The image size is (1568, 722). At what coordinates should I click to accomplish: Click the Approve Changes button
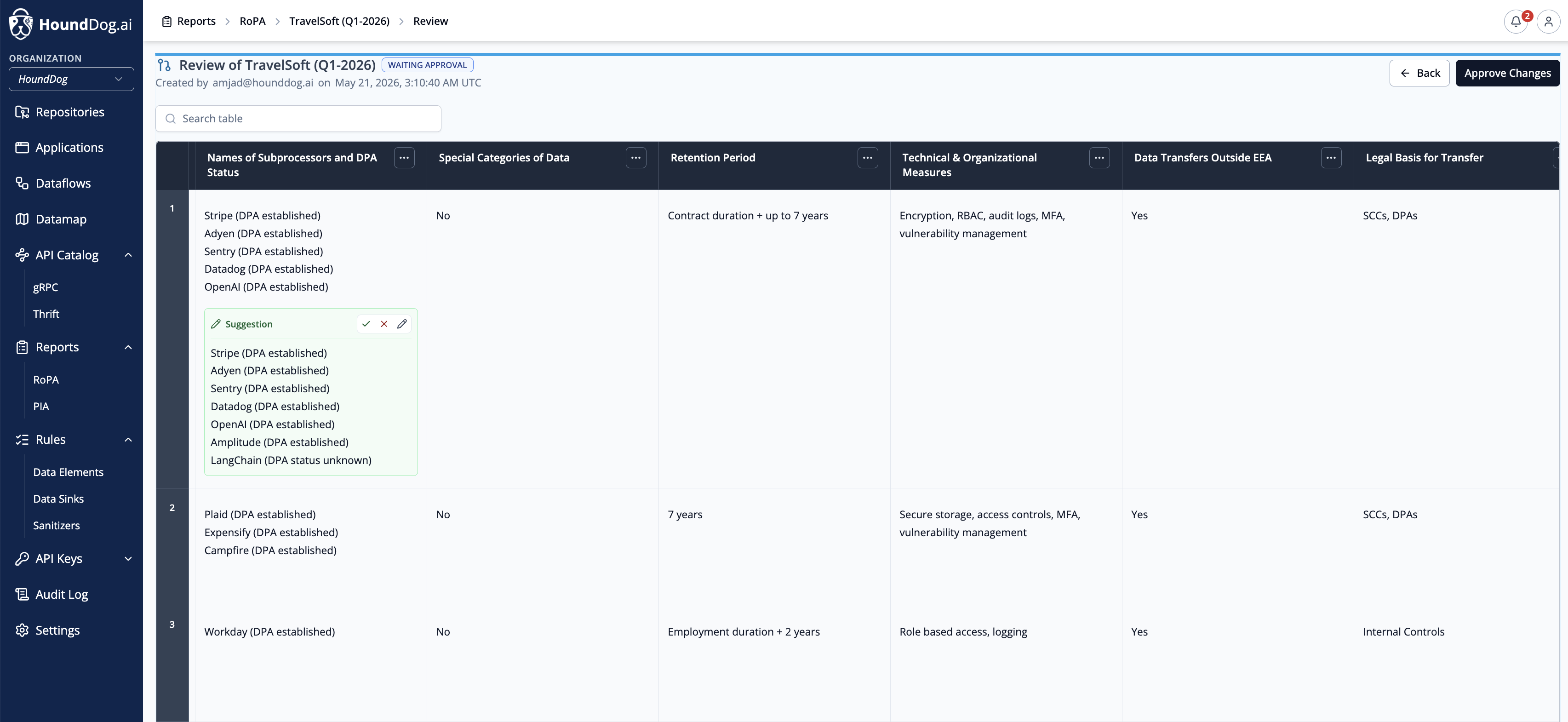[1507, 73]
